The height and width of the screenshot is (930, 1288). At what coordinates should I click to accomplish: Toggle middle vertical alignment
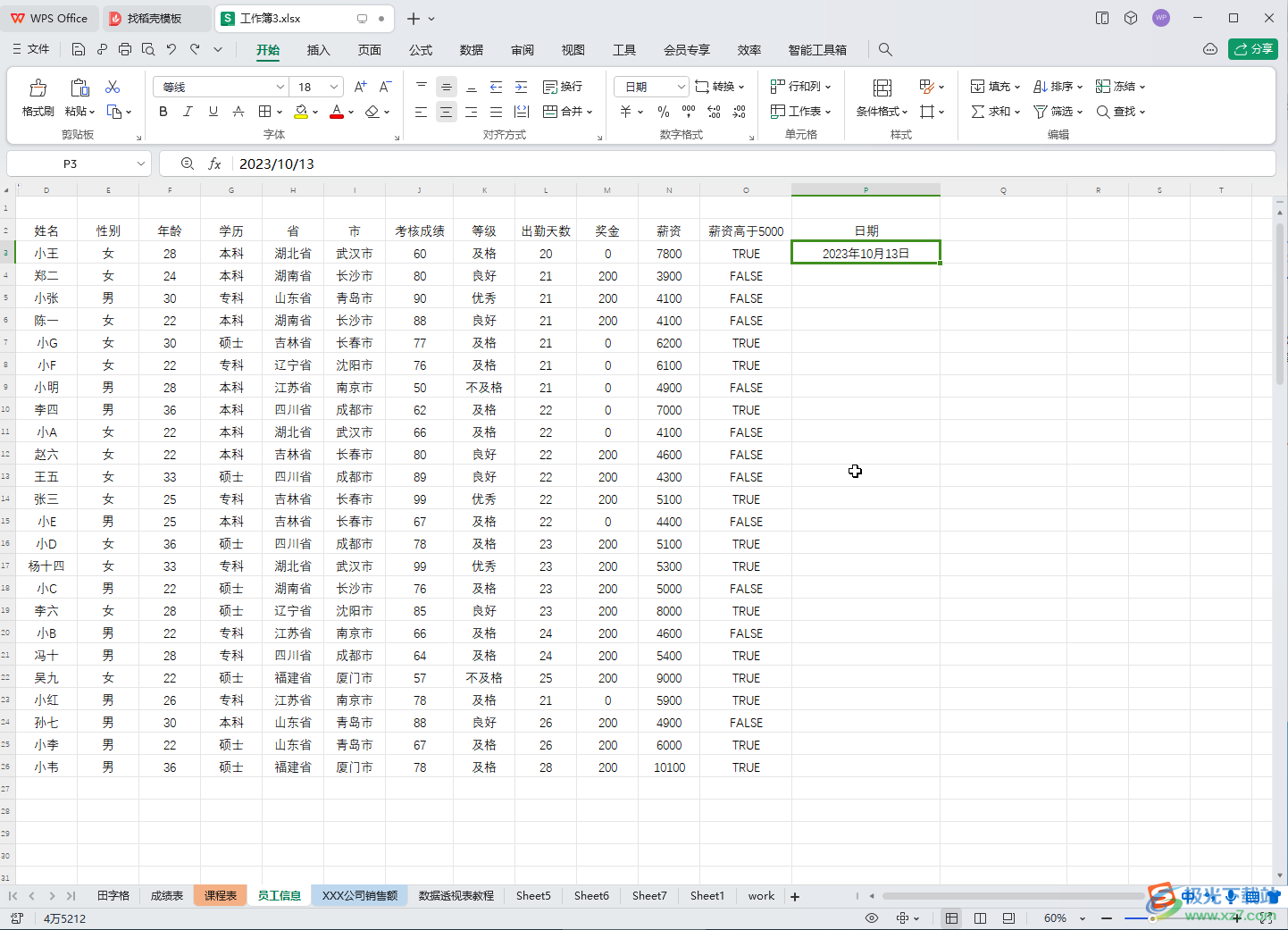pos(446,87)
